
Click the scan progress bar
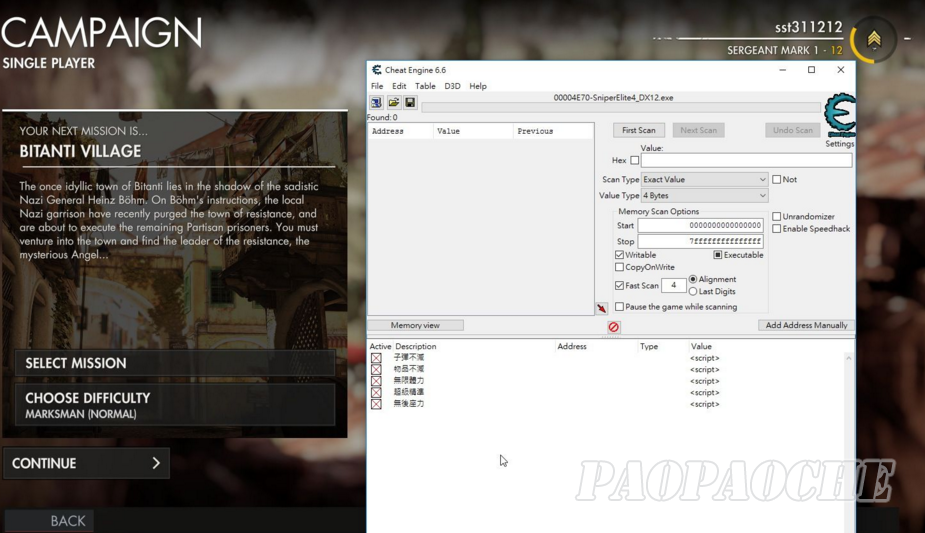621,107
